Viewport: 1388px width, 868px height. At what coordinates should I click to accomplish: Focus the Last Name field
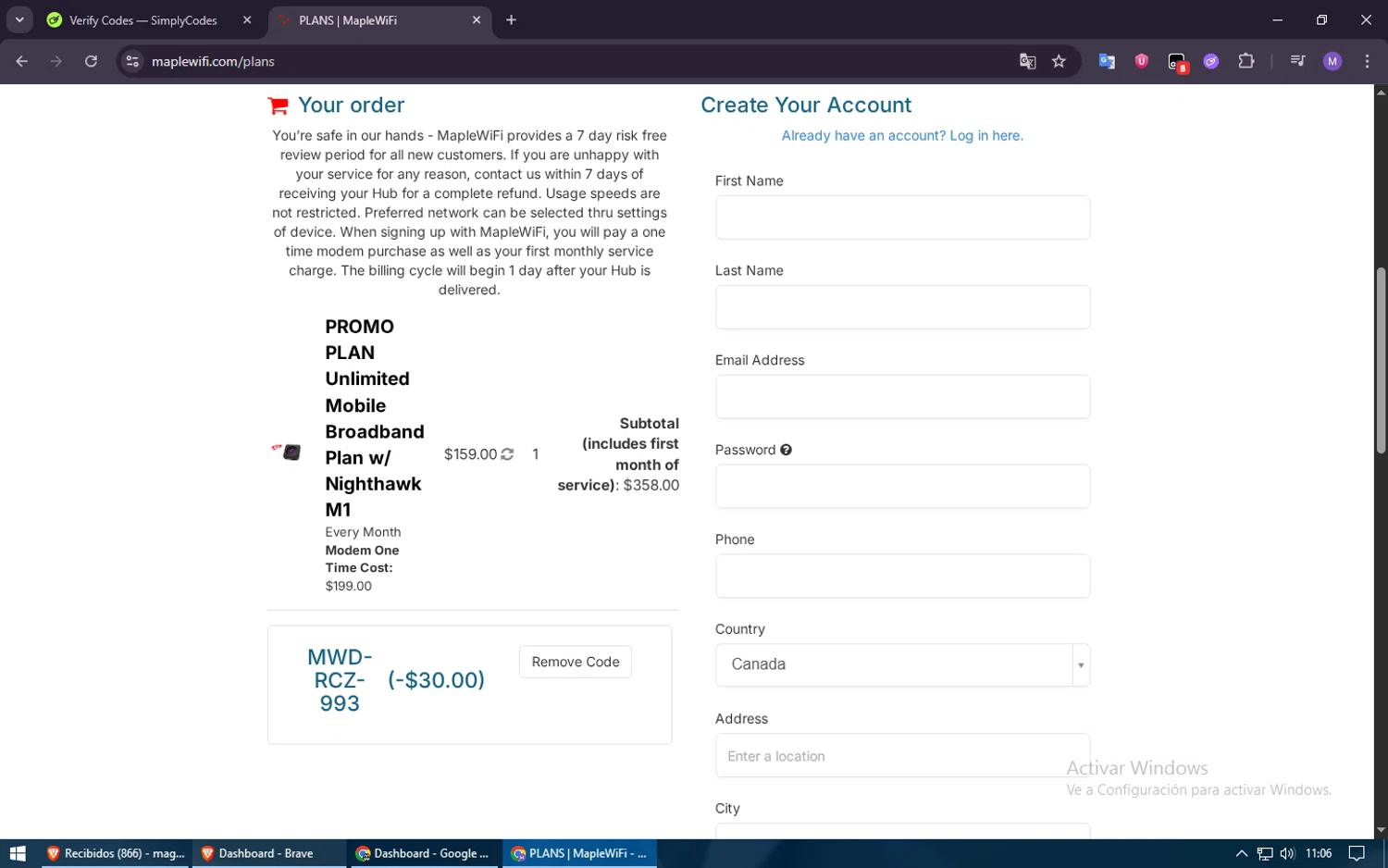(902, 307)
